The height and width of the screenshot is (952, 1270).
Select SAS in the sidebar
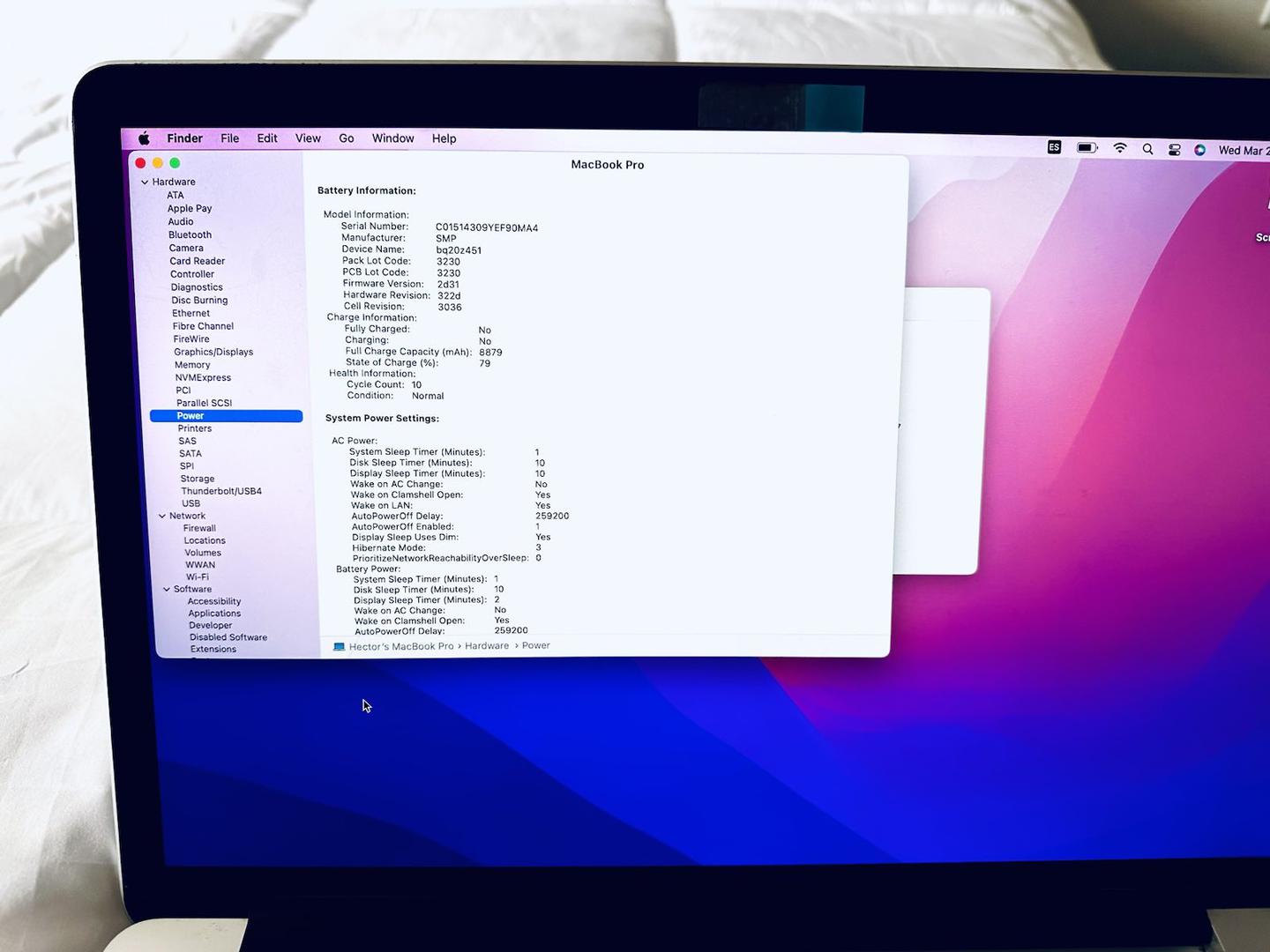click(x=188, y=441)
